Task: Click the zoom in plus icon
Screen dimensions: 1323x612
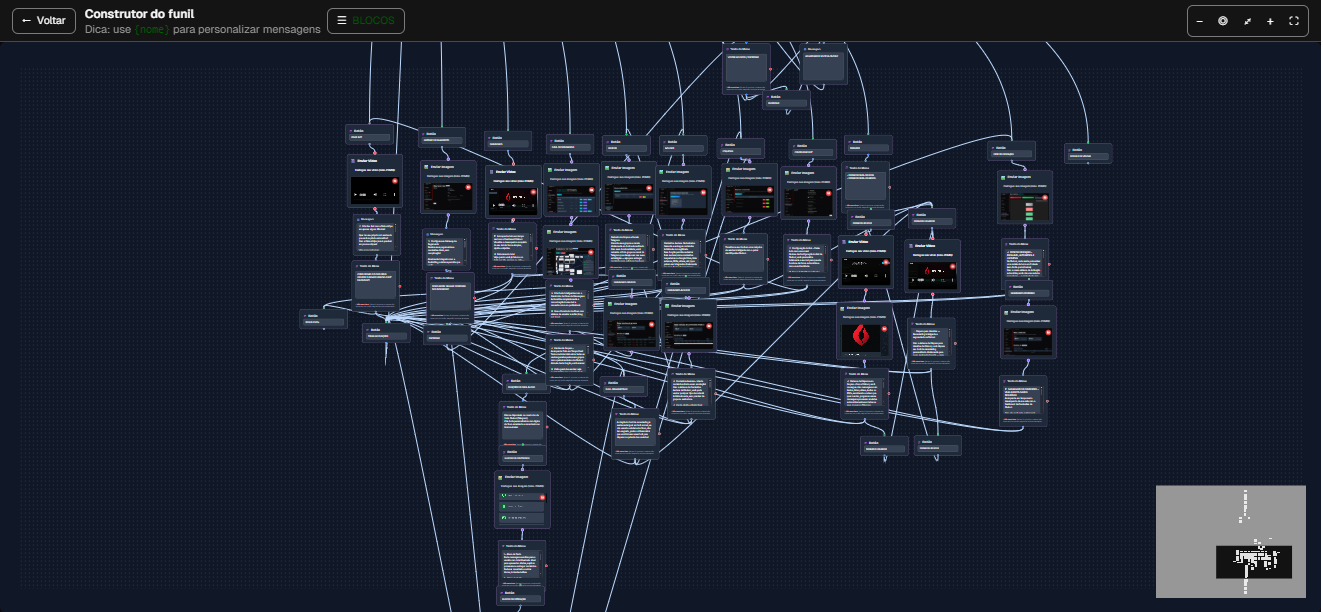Action: pos(1270,21)
